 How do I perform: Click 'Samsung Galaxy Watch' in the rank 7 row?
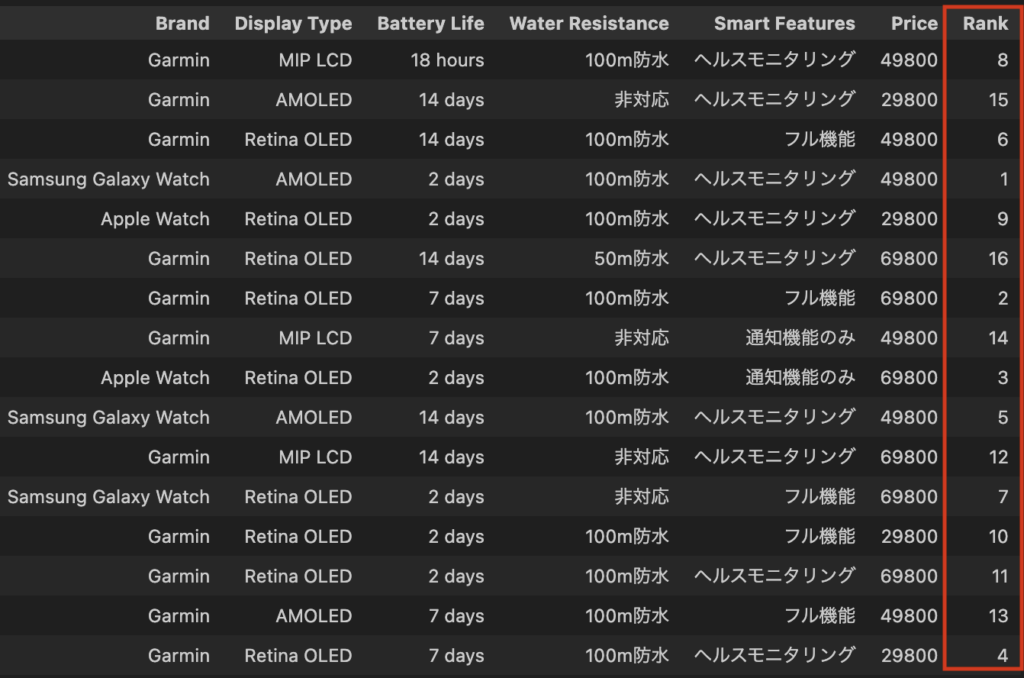[108, 497]
